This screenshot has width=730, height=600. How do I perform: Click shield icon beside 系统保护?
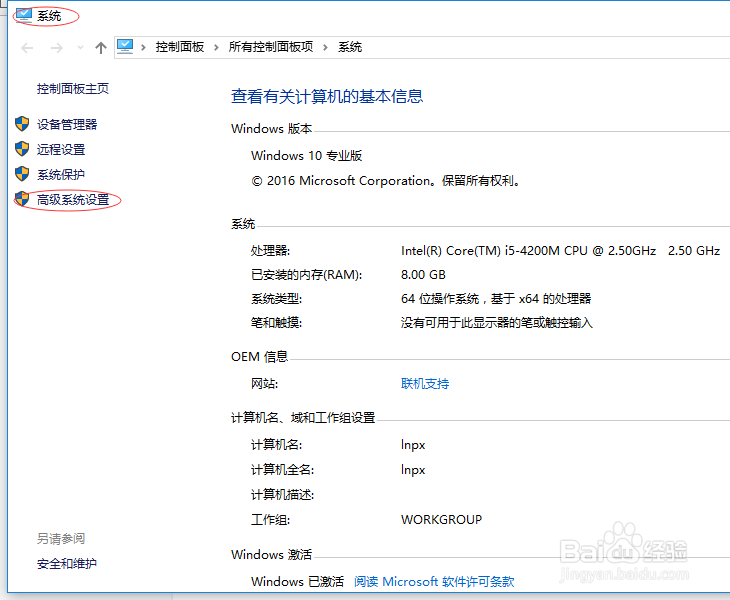(22, 174)
